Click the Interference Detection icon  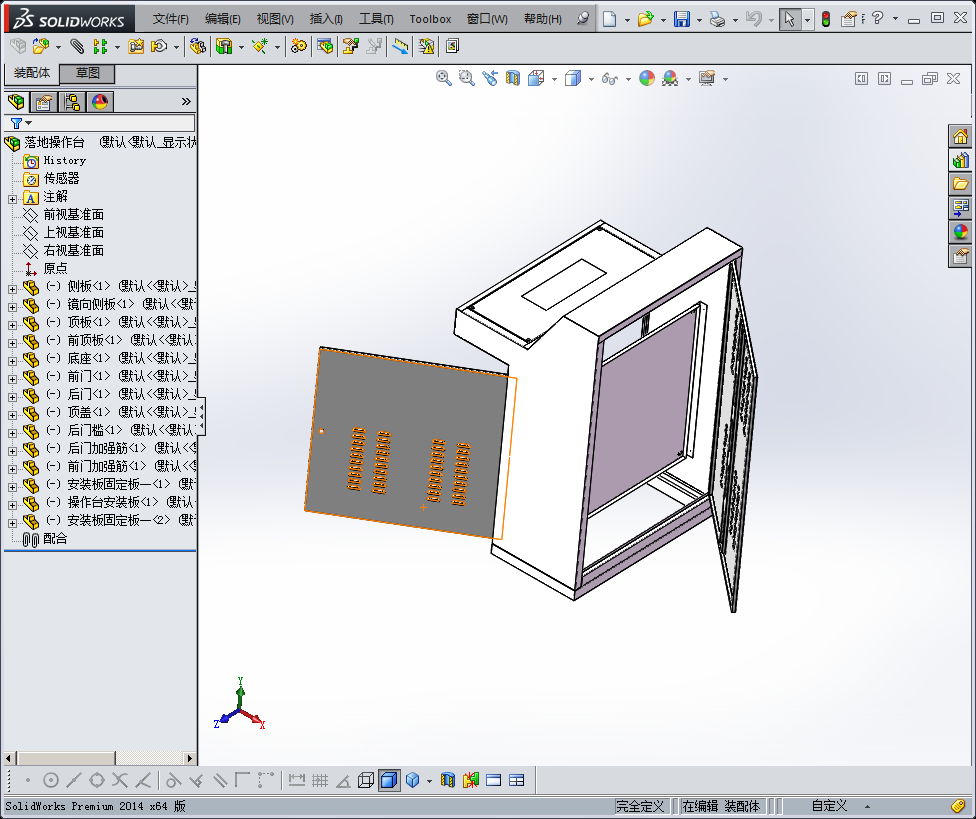(400, 46)
